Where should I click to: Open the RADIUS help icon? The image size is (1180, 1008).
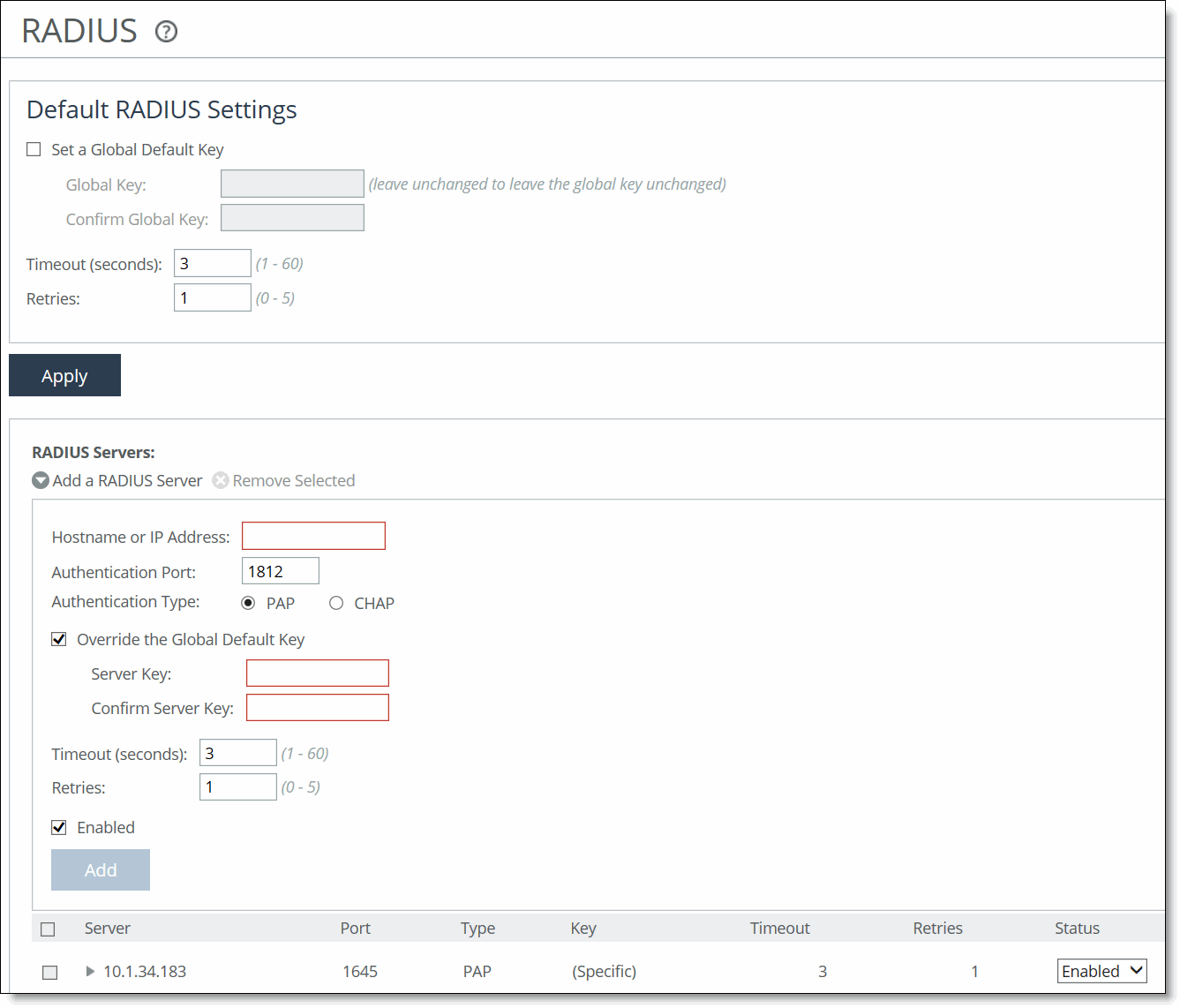pyautogui.click(x=166, y=32)
